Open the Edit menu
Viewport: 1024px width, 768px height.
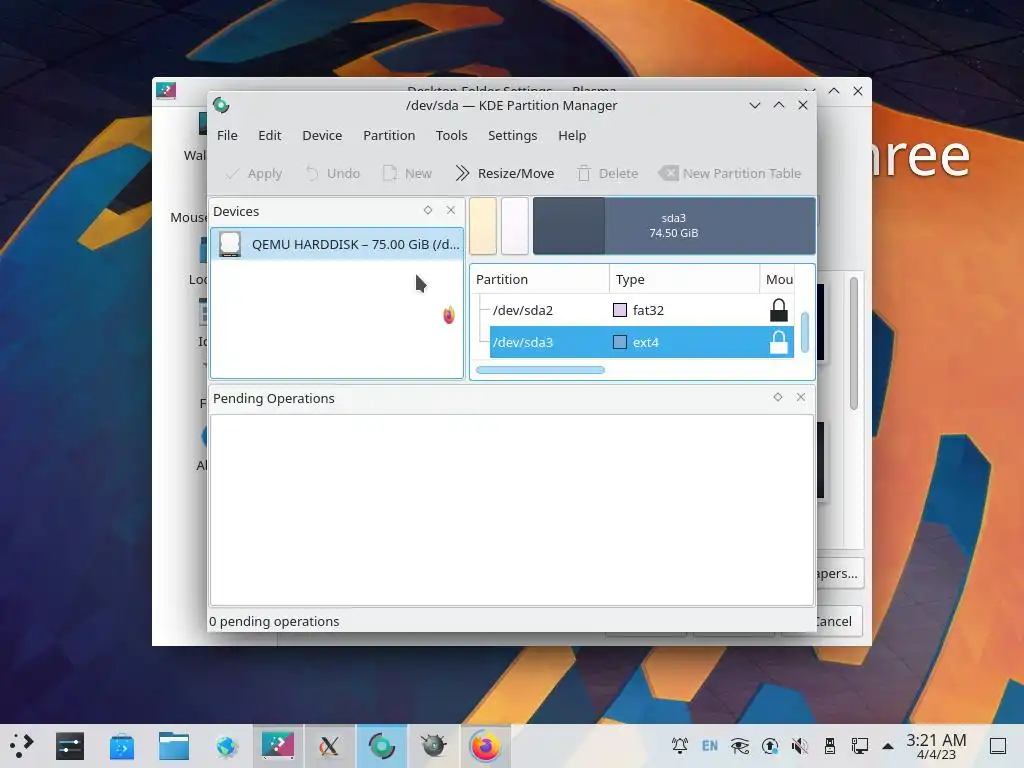(x=270, y=135)
